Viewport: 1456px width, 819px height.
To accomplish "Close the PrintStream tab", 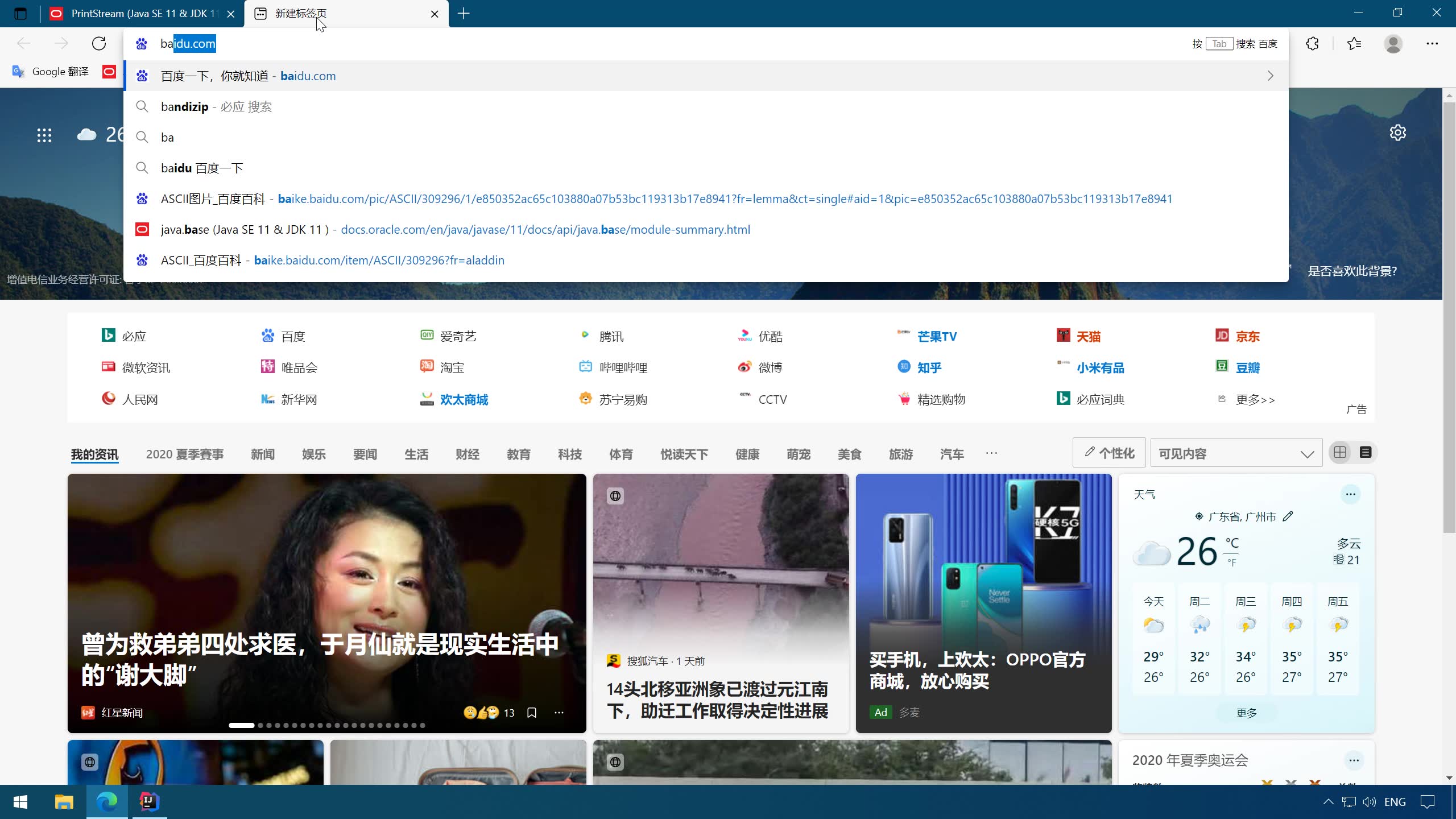I will click(230, 14).
